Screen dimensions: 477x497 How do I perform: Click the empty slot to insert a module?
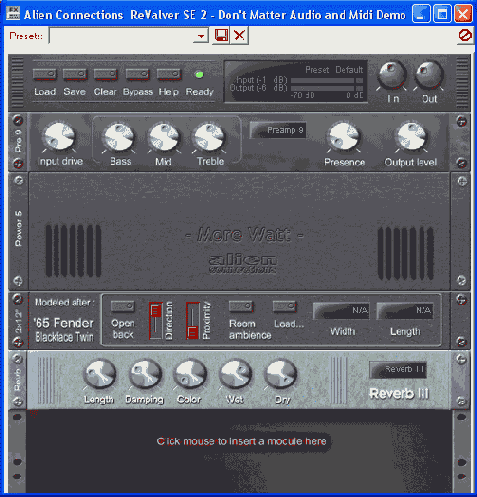pyautogui.click(x=241, y=442)
